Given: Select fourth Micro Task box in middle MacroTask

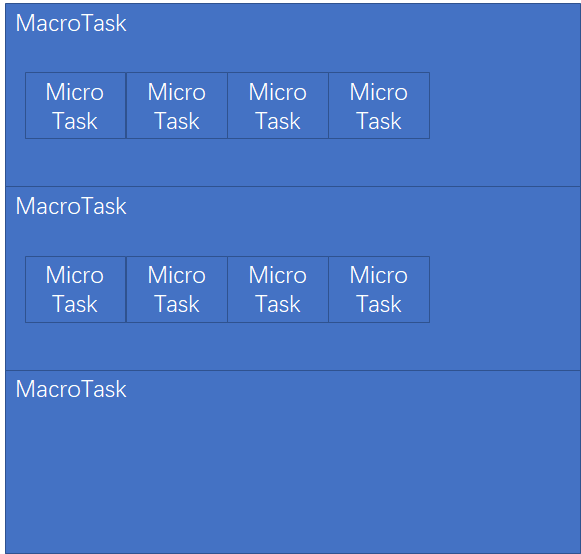Looking at the screenshot, I should [x=379, y=289].
